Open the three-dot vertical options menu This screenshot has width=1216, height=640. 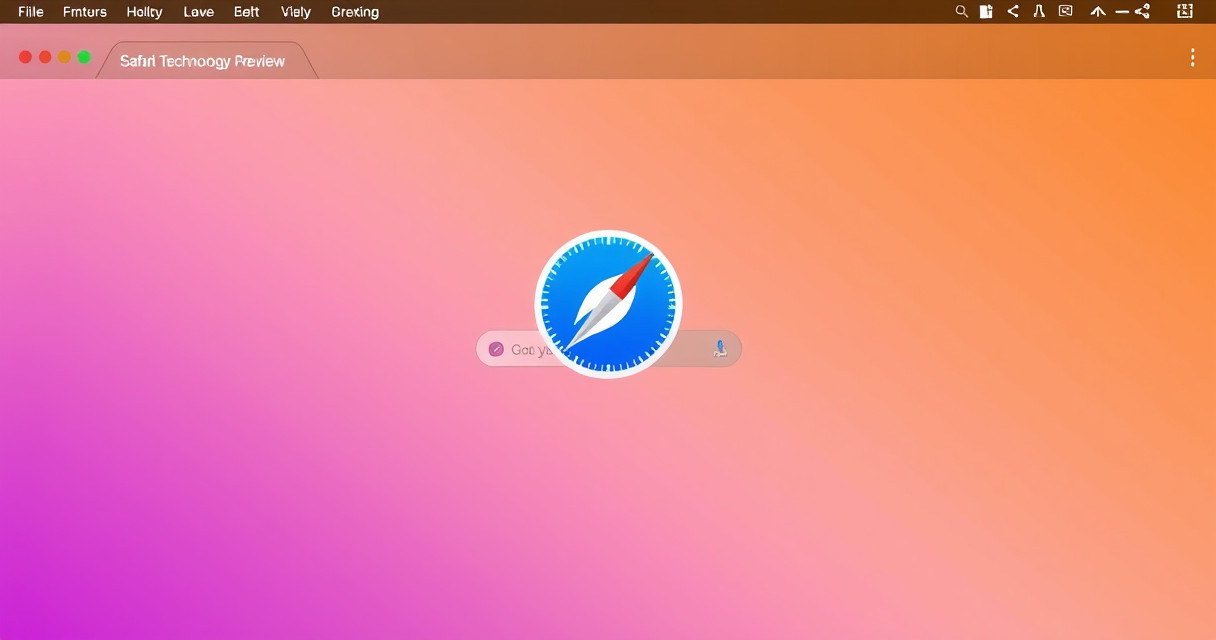point(1192,58)
